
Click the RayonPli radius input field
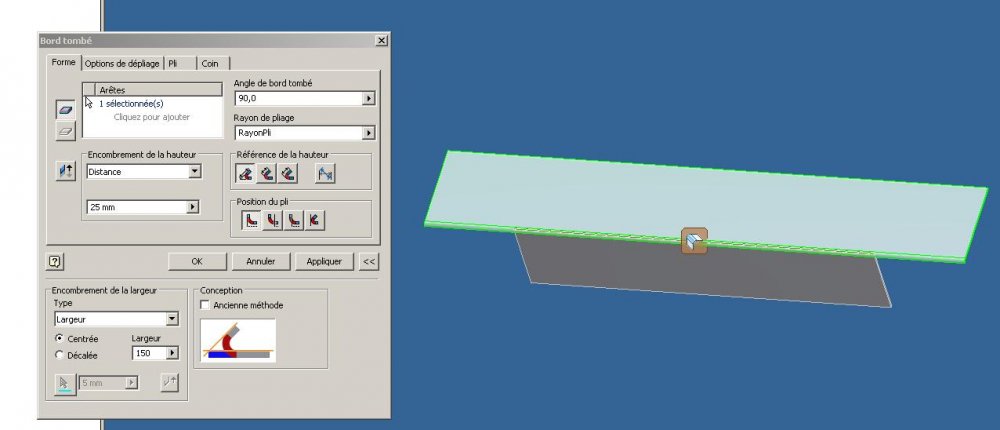pyautogui.click(x=298, y=133)
